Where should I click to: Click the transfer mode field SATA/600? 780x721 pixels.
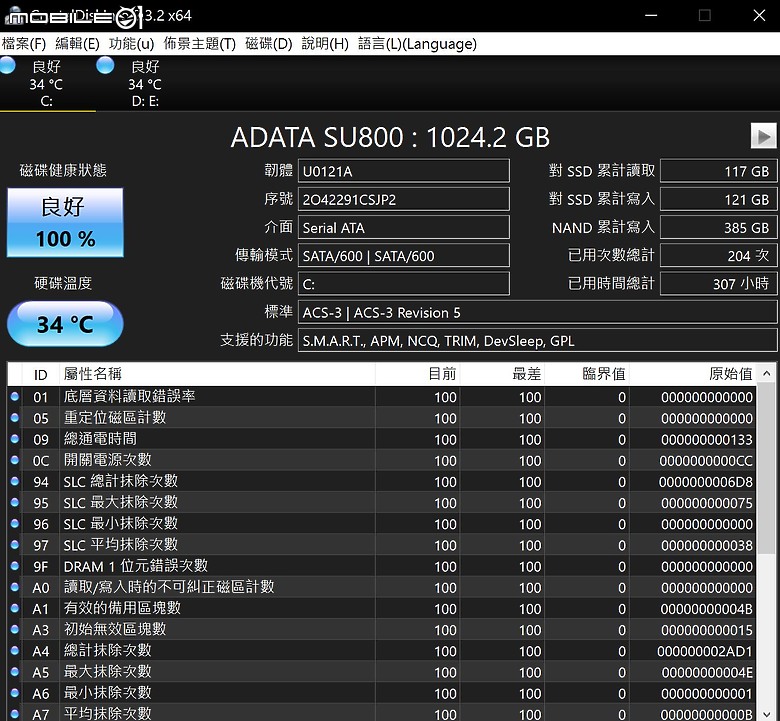click(x=403, y=256)
